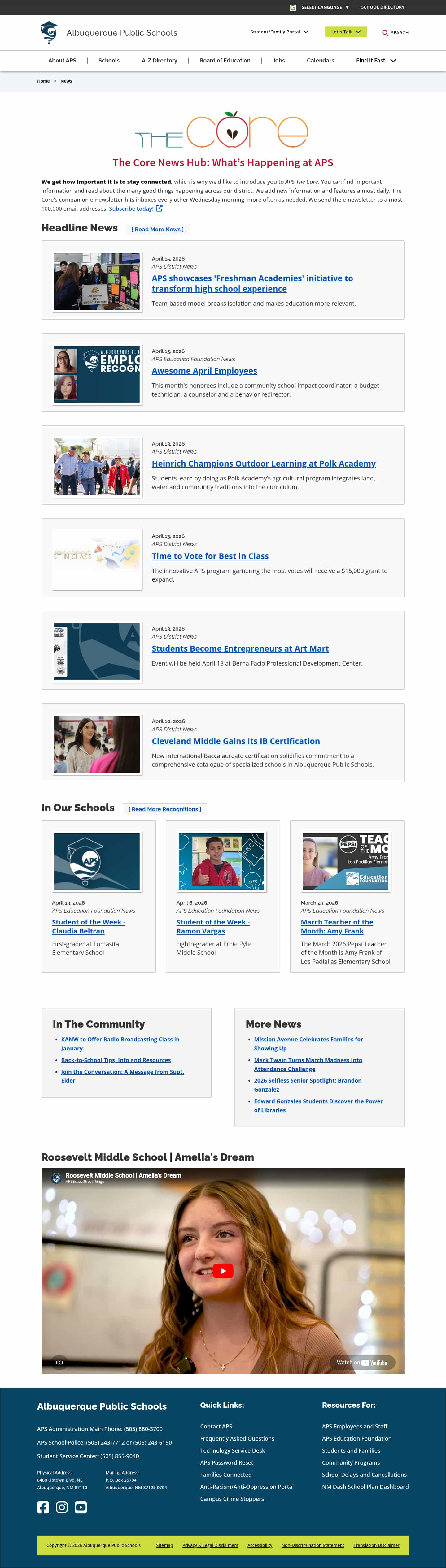Expand the Find It Fast menu
Image resolution: width=446 pixels, height=1568 pixels.
(x=376, y=61)
